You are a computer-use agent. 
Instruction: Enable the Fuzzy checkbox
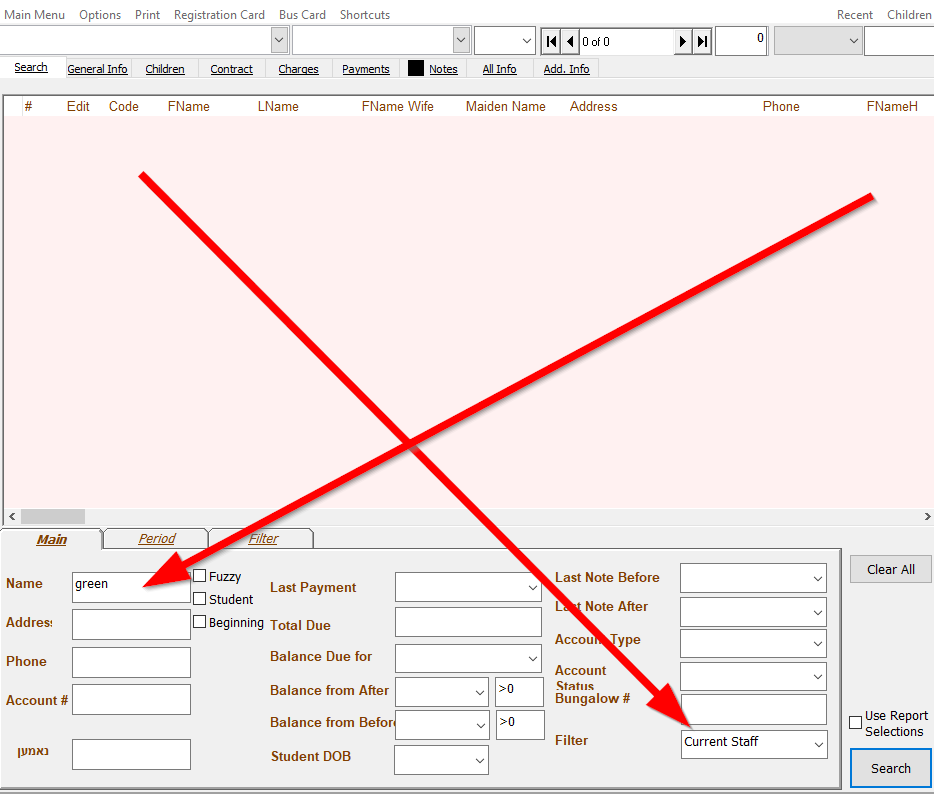pyautogui.click(x=200, y=576)
